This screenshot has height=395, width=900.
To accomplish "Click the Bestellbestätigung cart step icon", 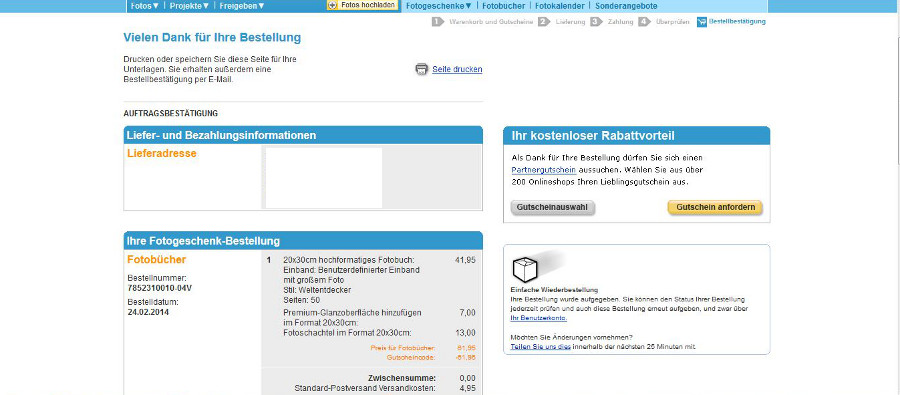I will (701, 22).
